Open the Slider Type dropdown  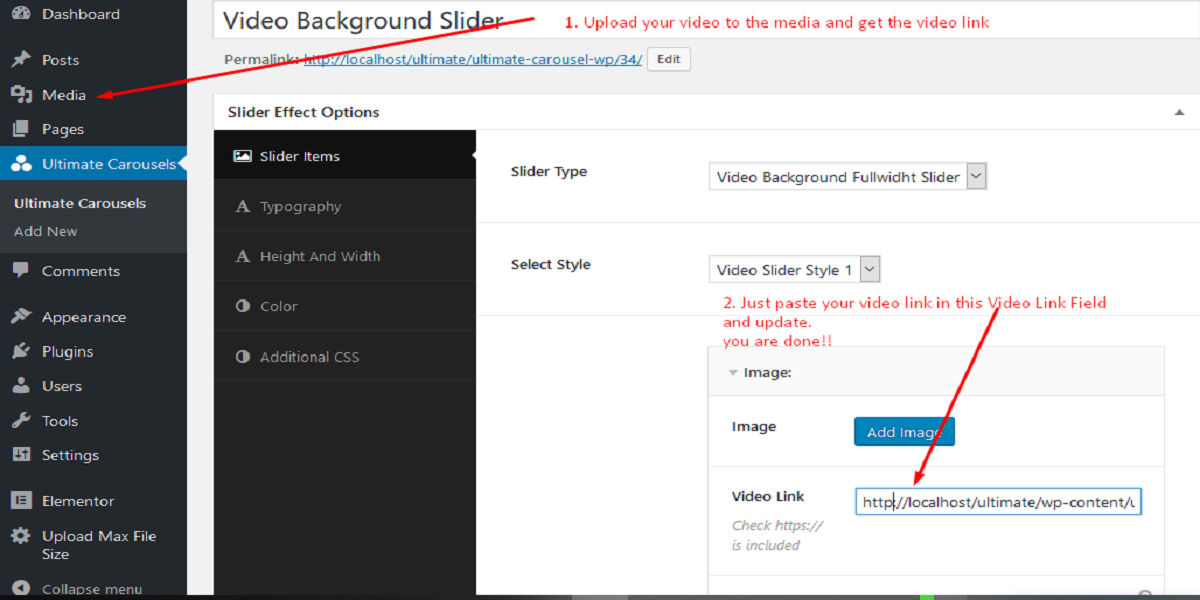point(848,177)
